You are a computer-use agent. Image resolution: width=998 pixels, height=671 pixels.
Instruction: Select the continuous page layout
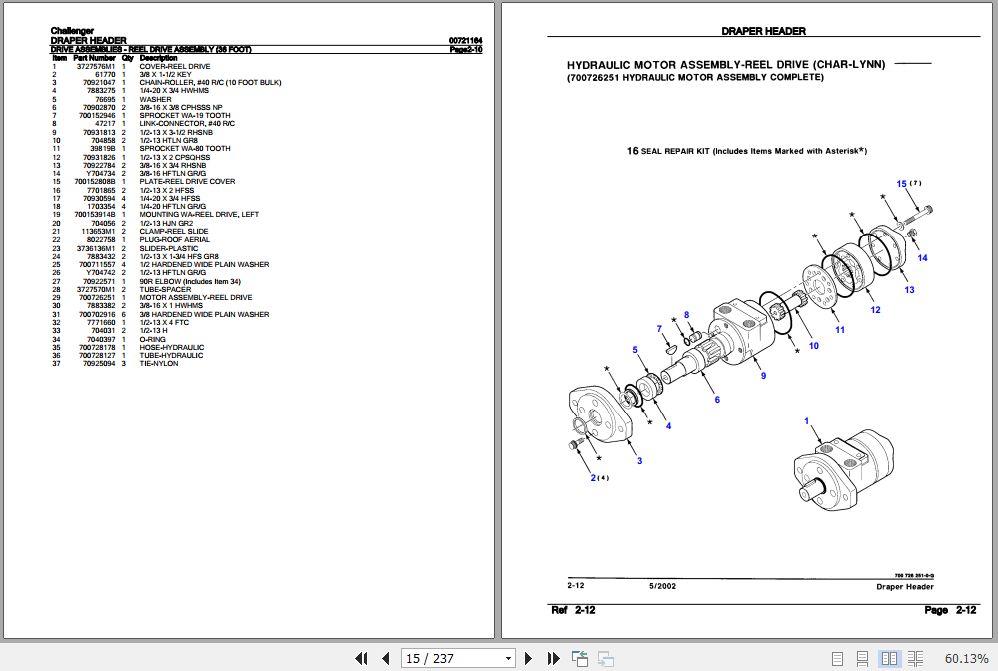click(861, 658)
